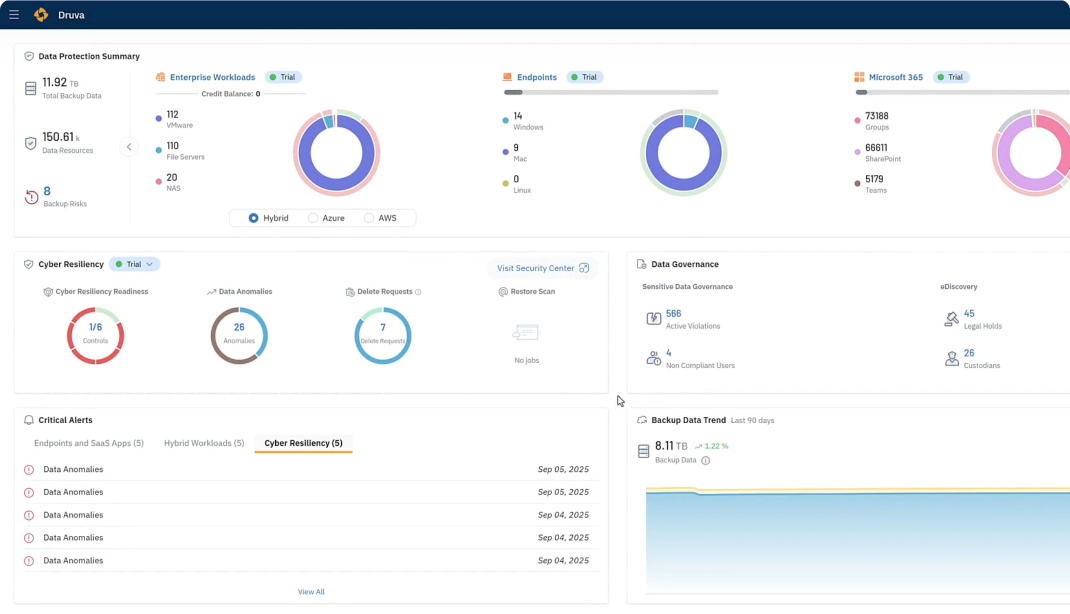Screen dimensions: 1070x614
Task: Select the AWS radio button
Action: [369, 218]
